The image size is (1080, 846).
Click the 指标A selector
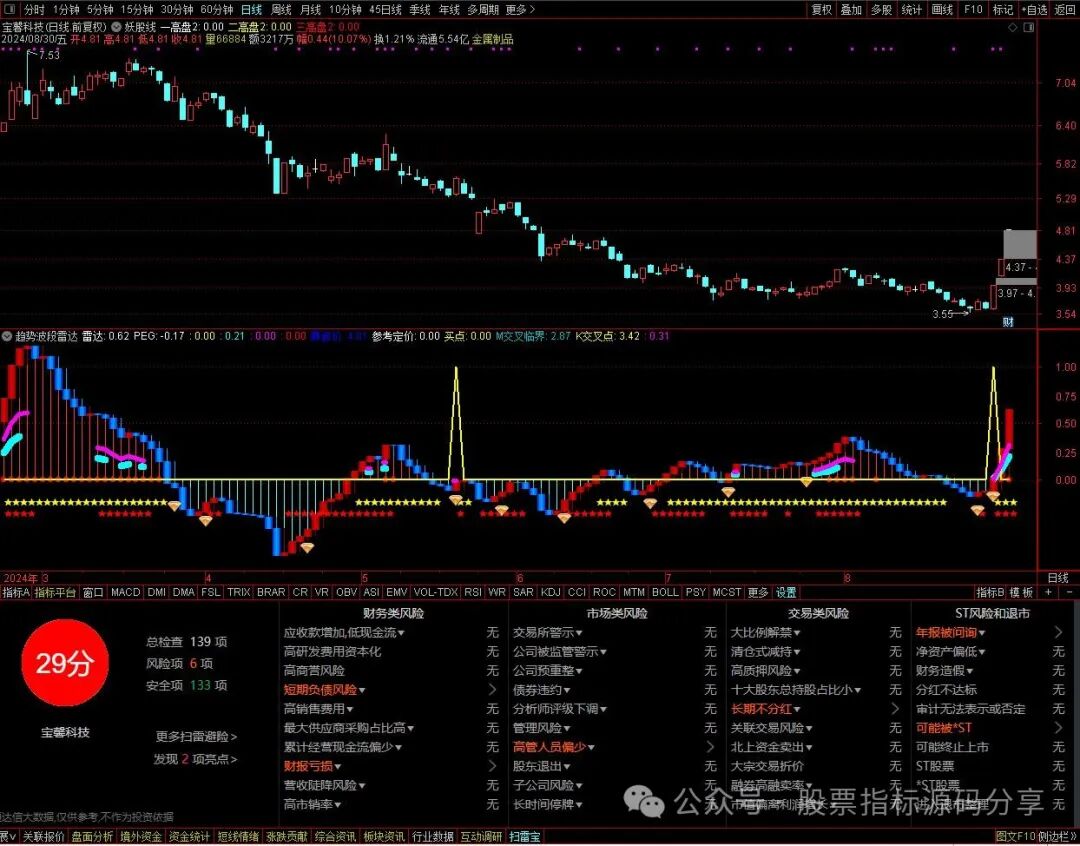pyautogui.click(x=16, y=592)
